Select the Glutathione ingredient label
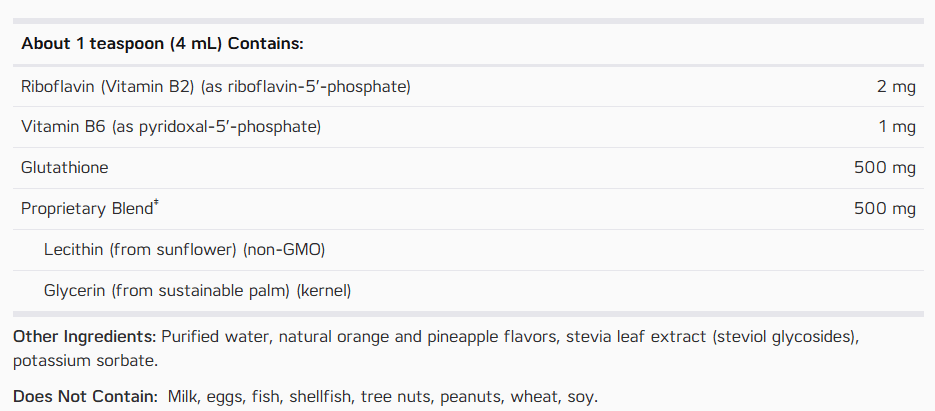Viewport: 935px width, 411px height. coord(64,168)
